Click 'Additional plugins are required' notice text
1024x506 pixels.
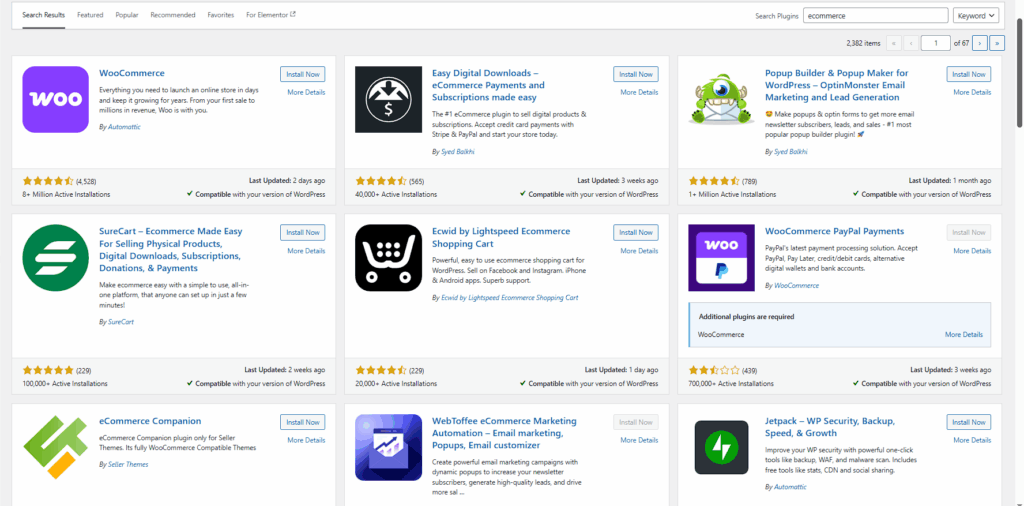(x=746, y=317)
